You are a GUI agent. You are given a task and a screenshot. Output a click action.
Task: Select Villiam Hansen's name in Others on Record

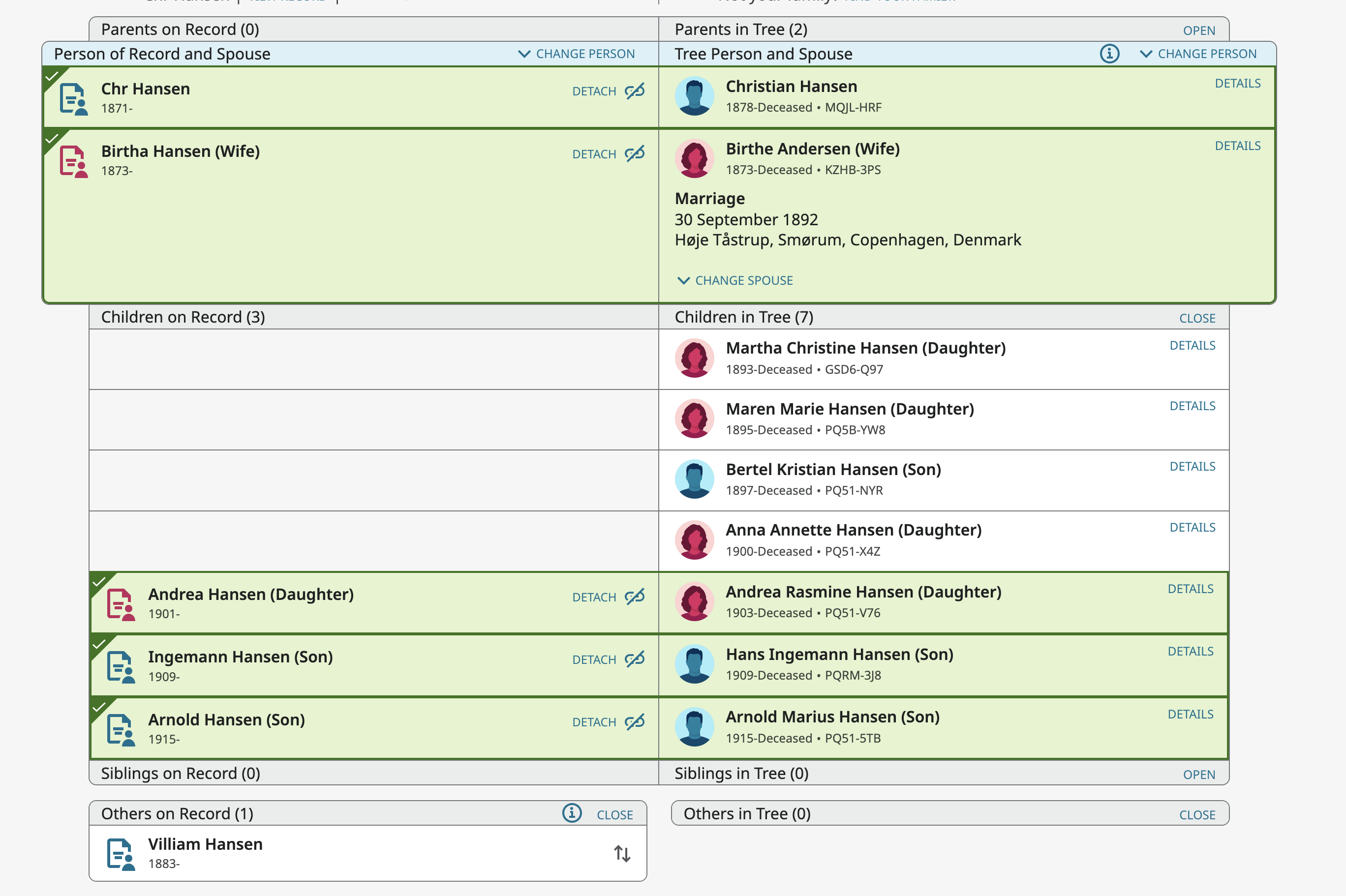pos(205,843)
